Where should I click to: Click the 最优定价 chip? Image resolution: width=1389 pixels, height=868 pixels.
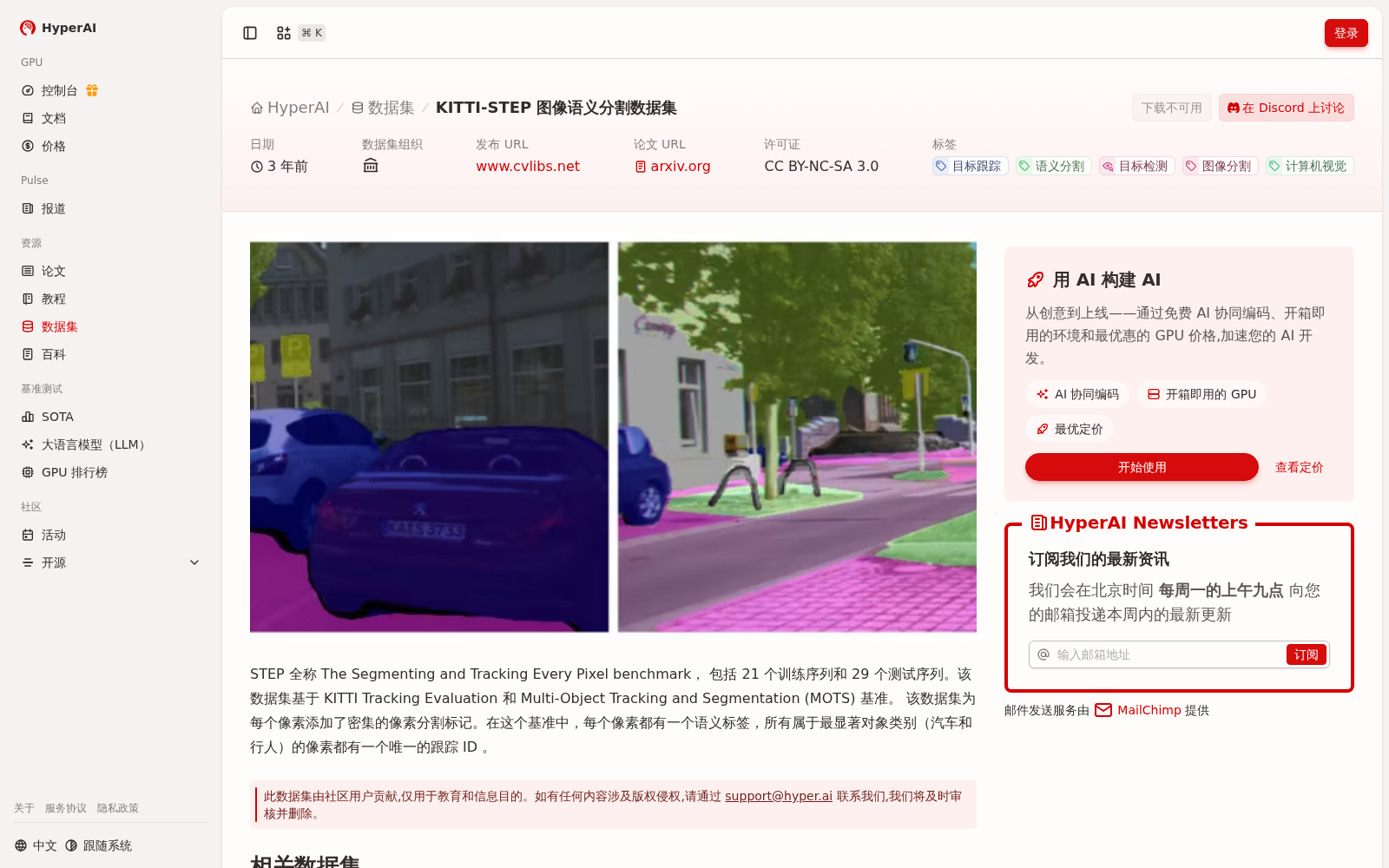click(x=1070, y=429)
